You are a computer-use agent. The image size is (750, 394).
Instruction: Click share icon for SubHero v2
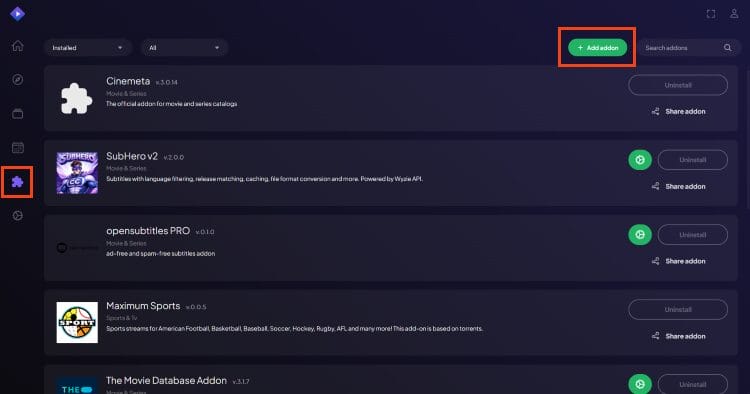coord(656,186)
